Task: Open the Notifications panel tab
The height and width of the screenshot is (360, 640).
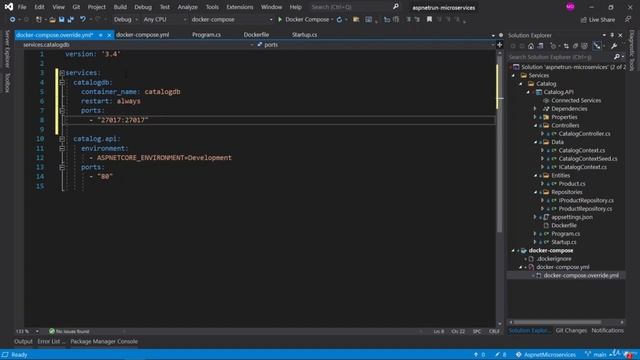Action: (607, 331)
